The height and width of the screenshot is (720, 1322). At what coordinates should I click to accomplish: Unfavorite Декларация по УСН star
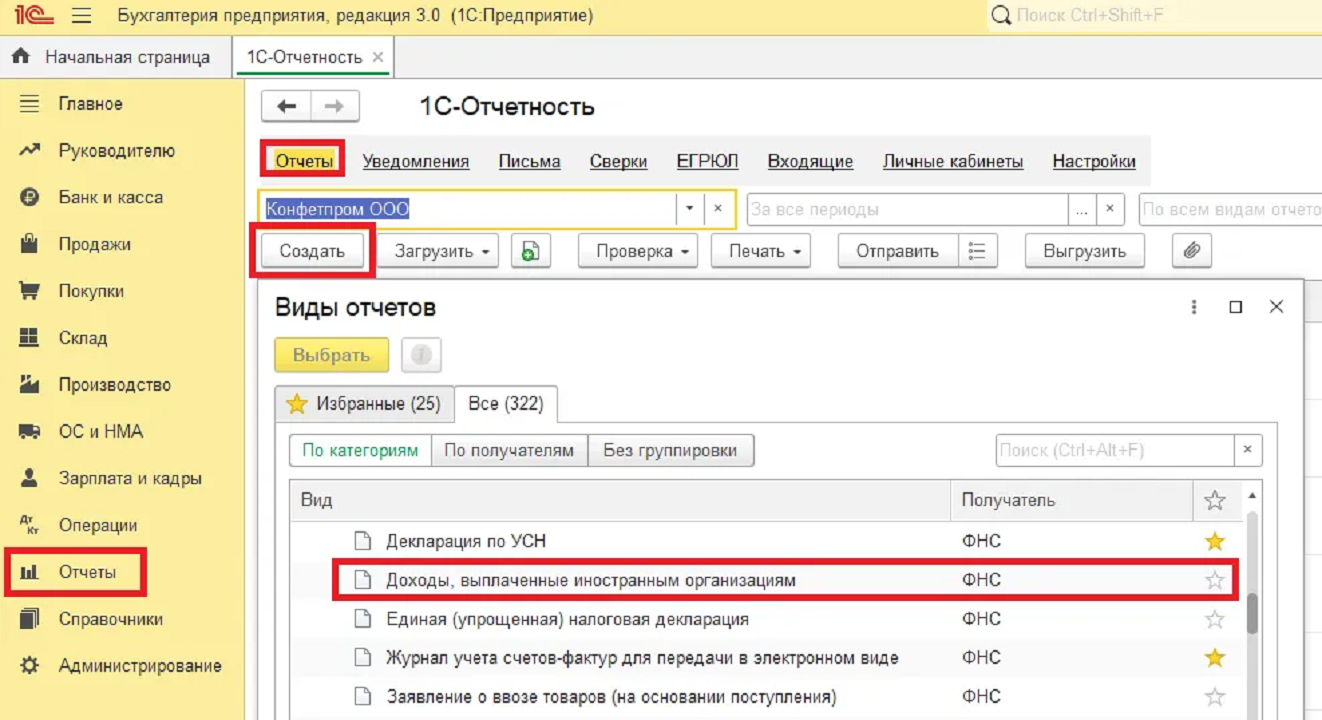pyautogui.click(x=1215, y=541)
